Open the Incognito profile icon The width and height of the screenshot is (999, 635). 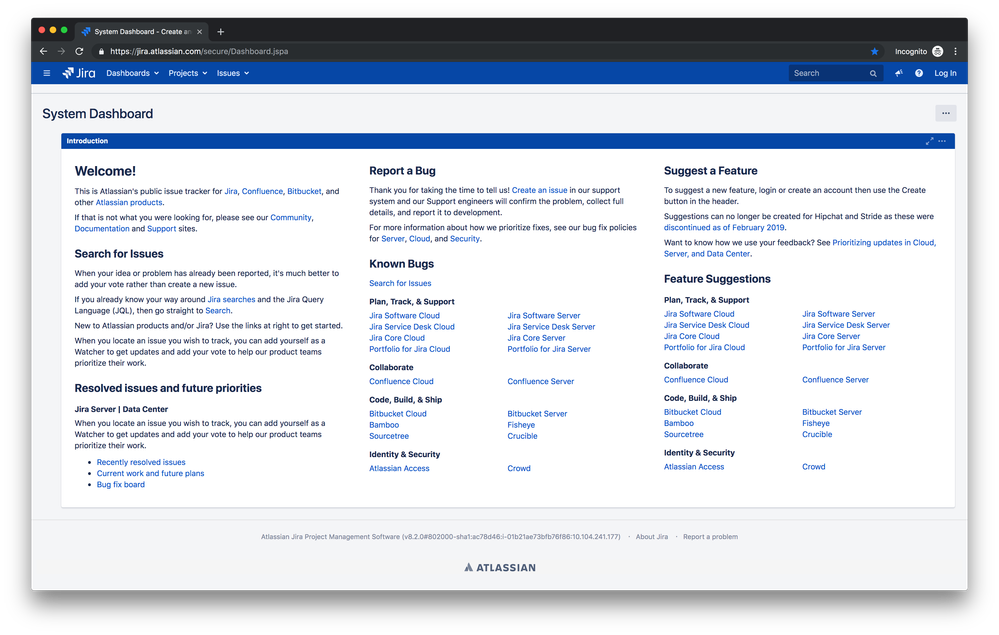click(937, 52)
